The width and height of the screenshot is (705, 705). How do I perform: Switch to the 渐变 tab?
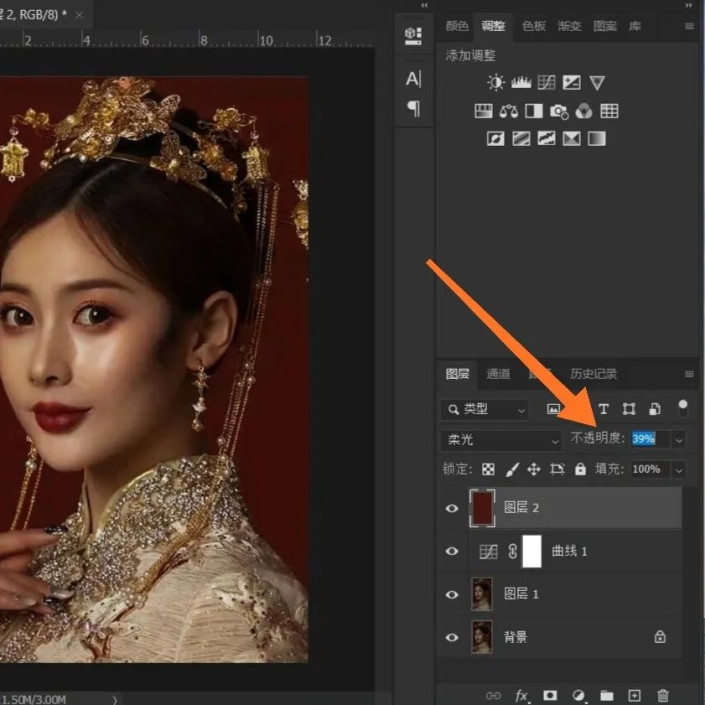pos(569,26)
